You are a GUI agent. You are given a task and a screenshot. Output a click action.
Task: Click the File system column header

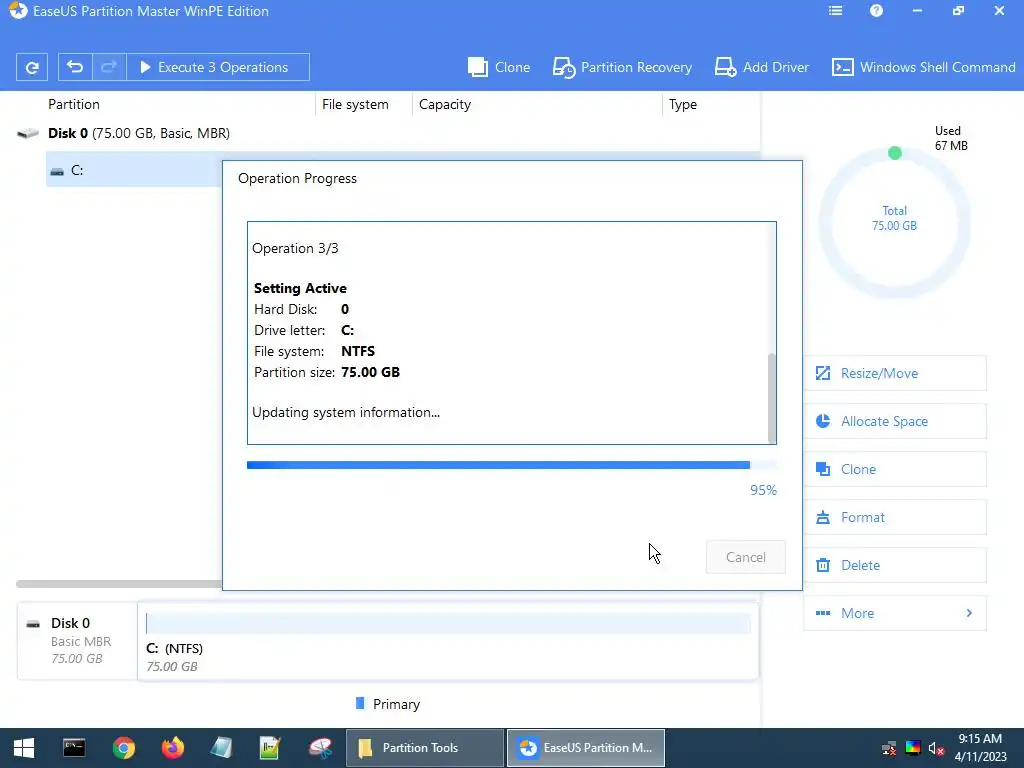click(x=355, y=104)
